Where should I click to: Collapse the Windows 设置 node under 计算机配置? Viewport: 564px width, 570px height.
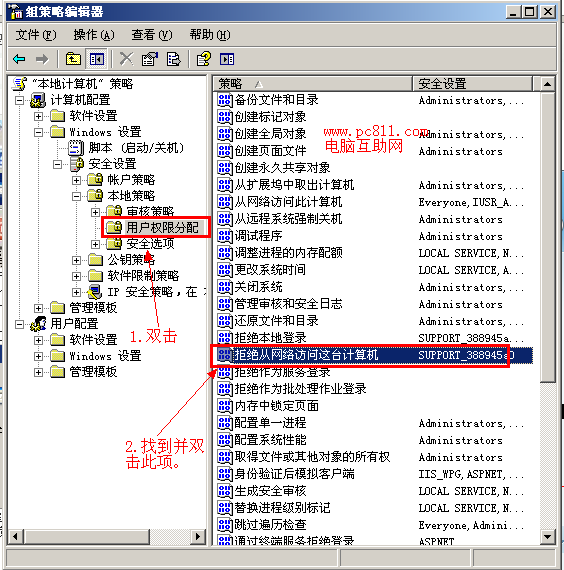click(x=38, y=132)
